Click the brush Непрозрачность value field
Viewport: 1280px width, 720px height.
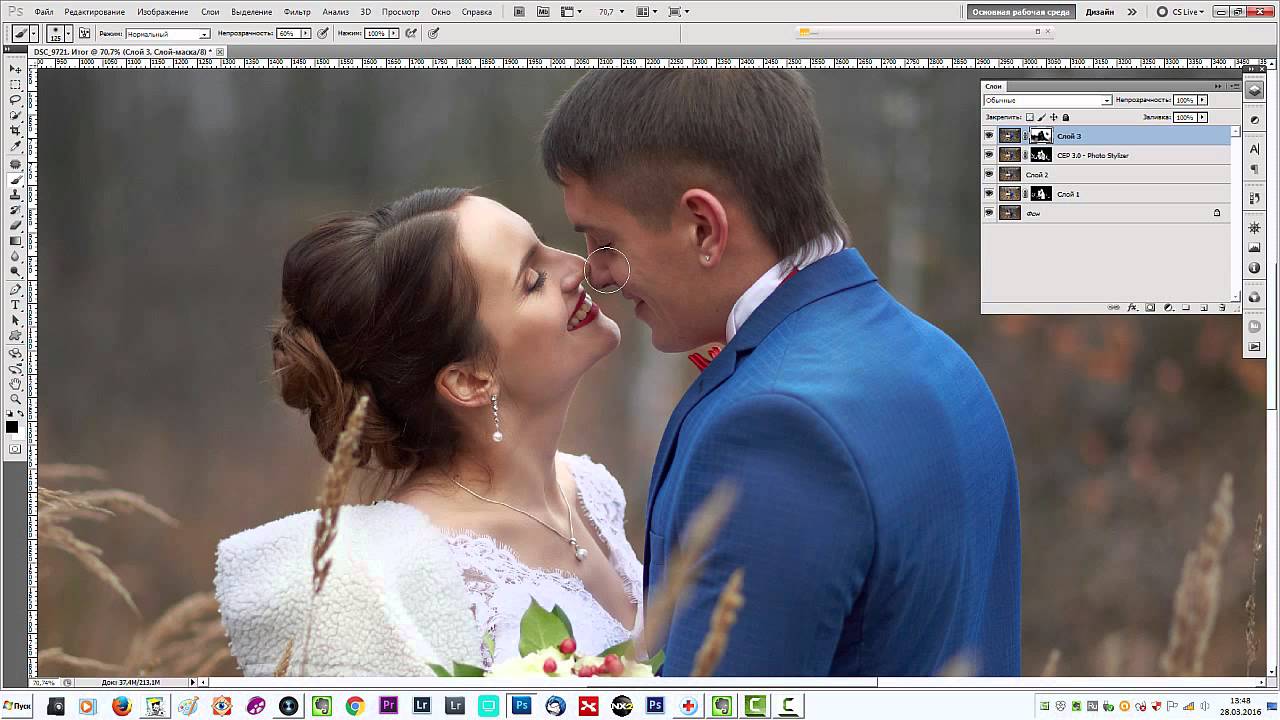pyautogui.click(x=288, y=33)
